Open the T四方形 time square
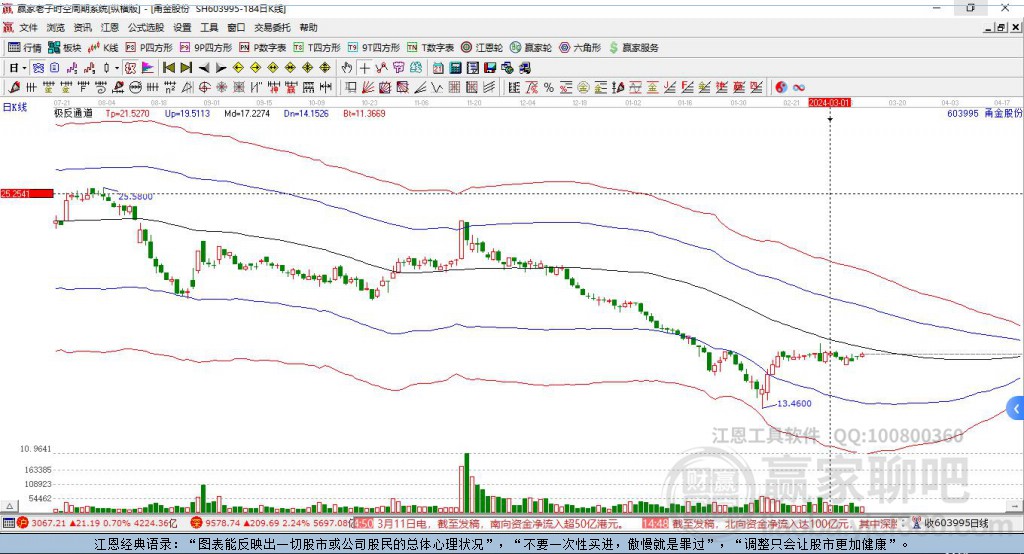 click(x=317, y=48)
